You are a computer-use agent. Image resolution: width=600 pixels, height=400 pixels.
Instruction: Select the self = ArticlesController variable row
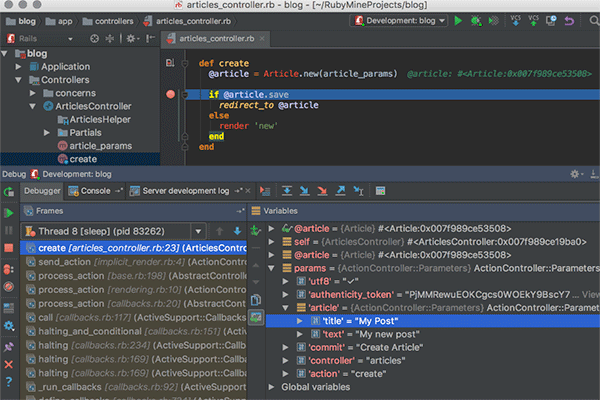click(x=433, y=242)
